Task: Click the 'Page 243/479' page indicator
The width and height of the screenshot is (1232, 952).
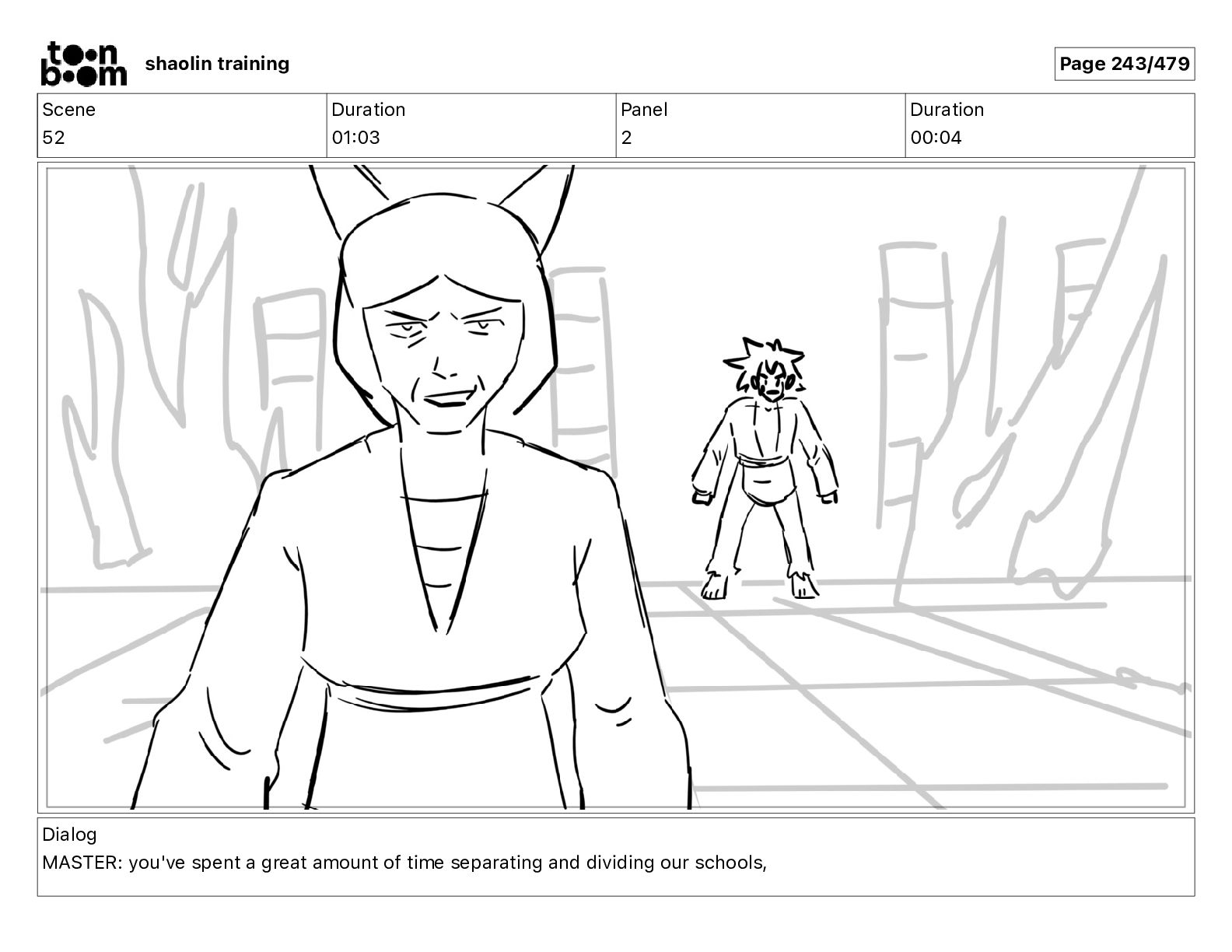Action: (x=1124, y=64)
